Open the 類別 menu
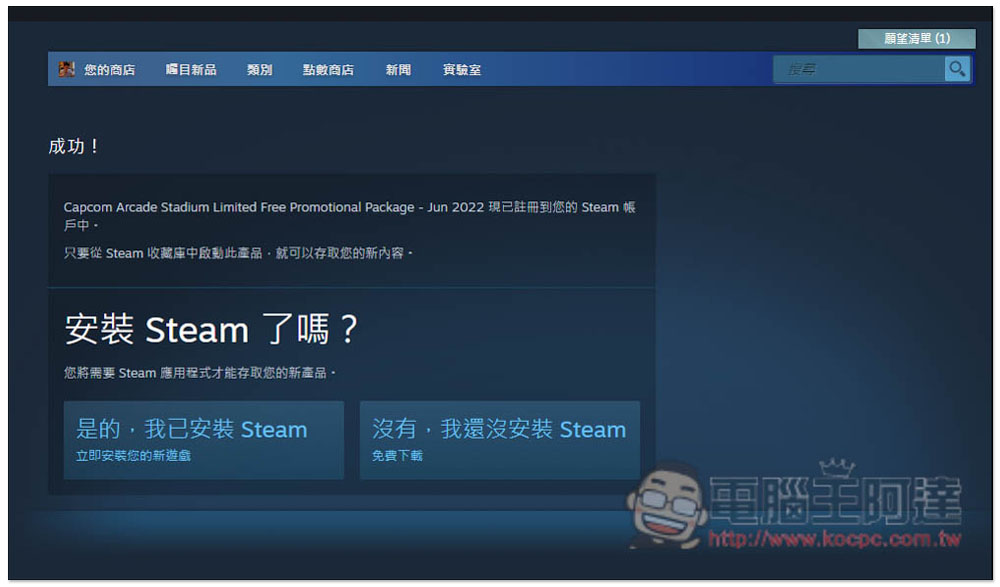Viewport: 1000px width, 587px height. coord(260,70)
